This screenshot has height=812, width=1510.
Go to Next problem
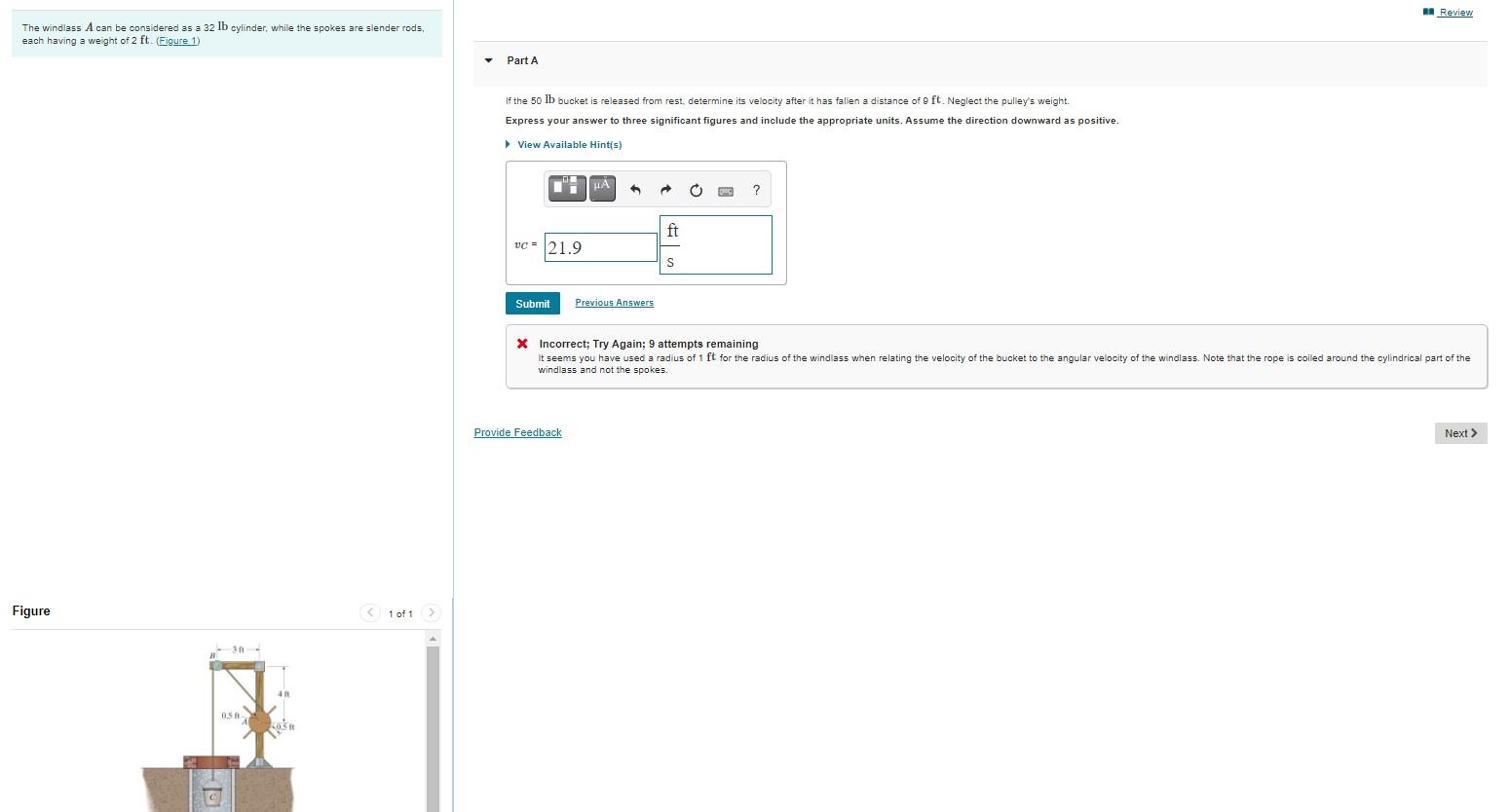click(x=1460, y=433)
